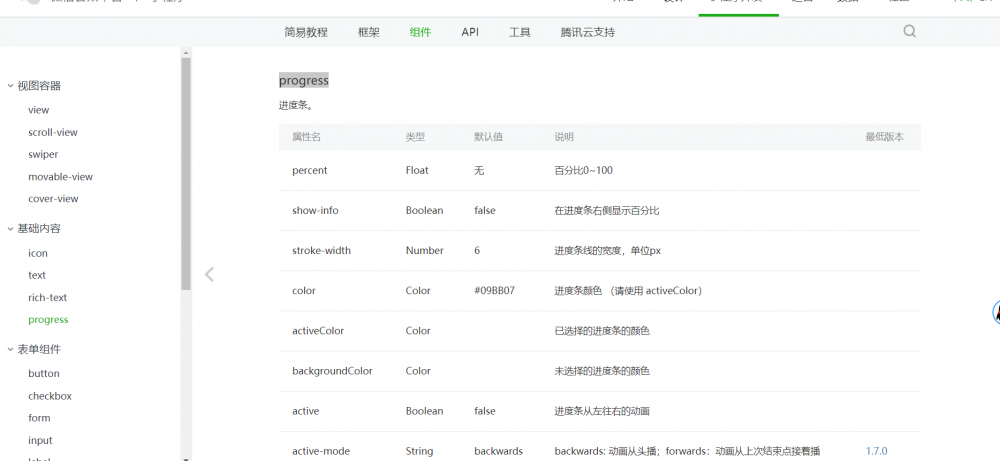Open movable-view in the sidebar
The width and height of the screenshot is (1000, 461).
coord(60,177)
